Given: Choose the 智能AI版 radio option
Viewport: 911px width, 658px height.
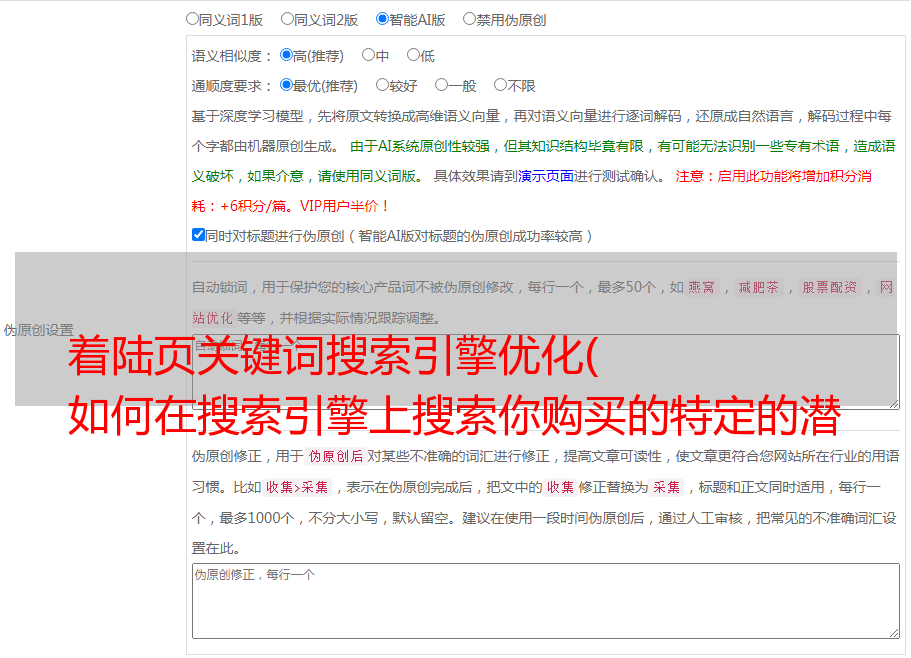Looking at the screenshot, I should 382,19.
